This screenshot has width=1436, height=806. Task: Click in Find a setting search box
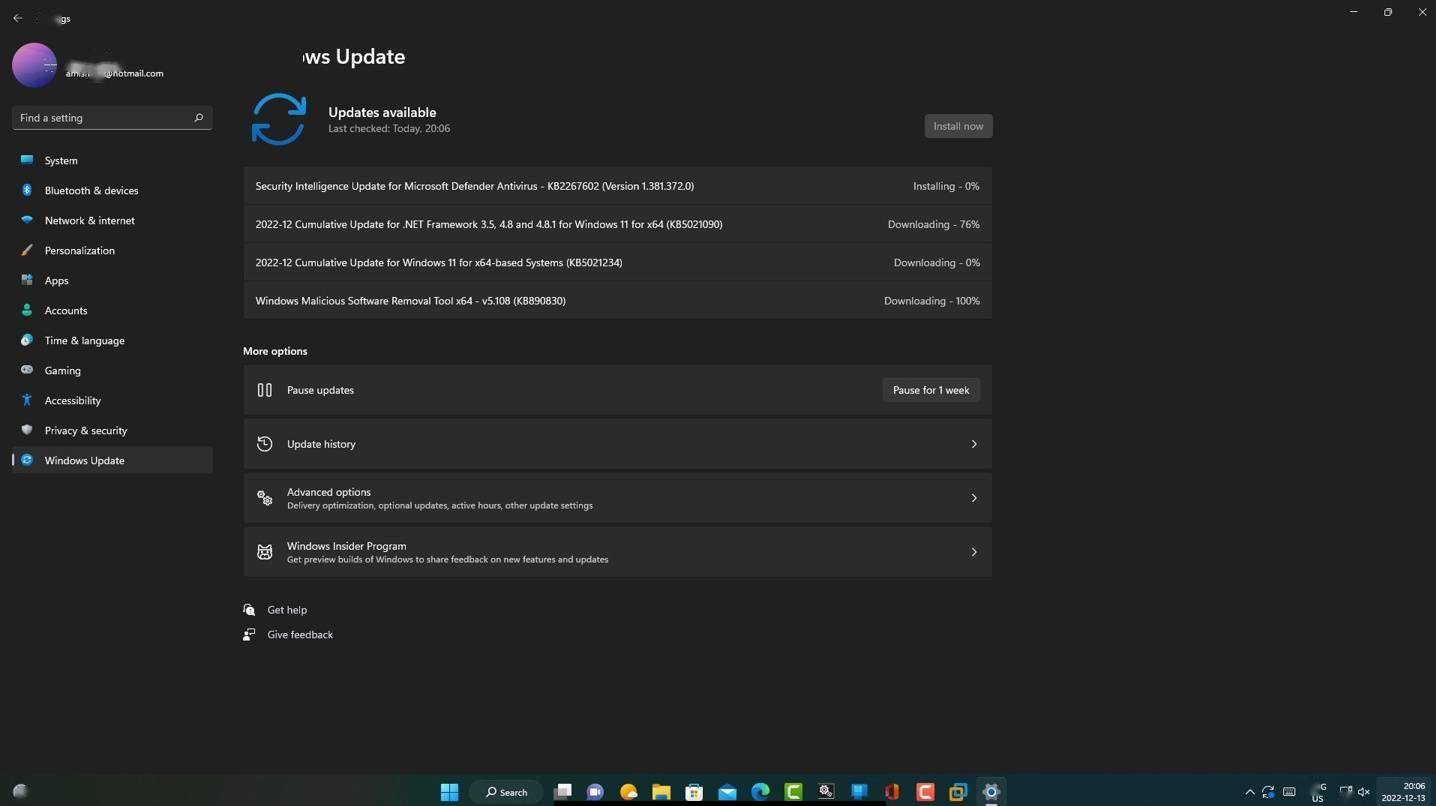(x=112, y=118)
